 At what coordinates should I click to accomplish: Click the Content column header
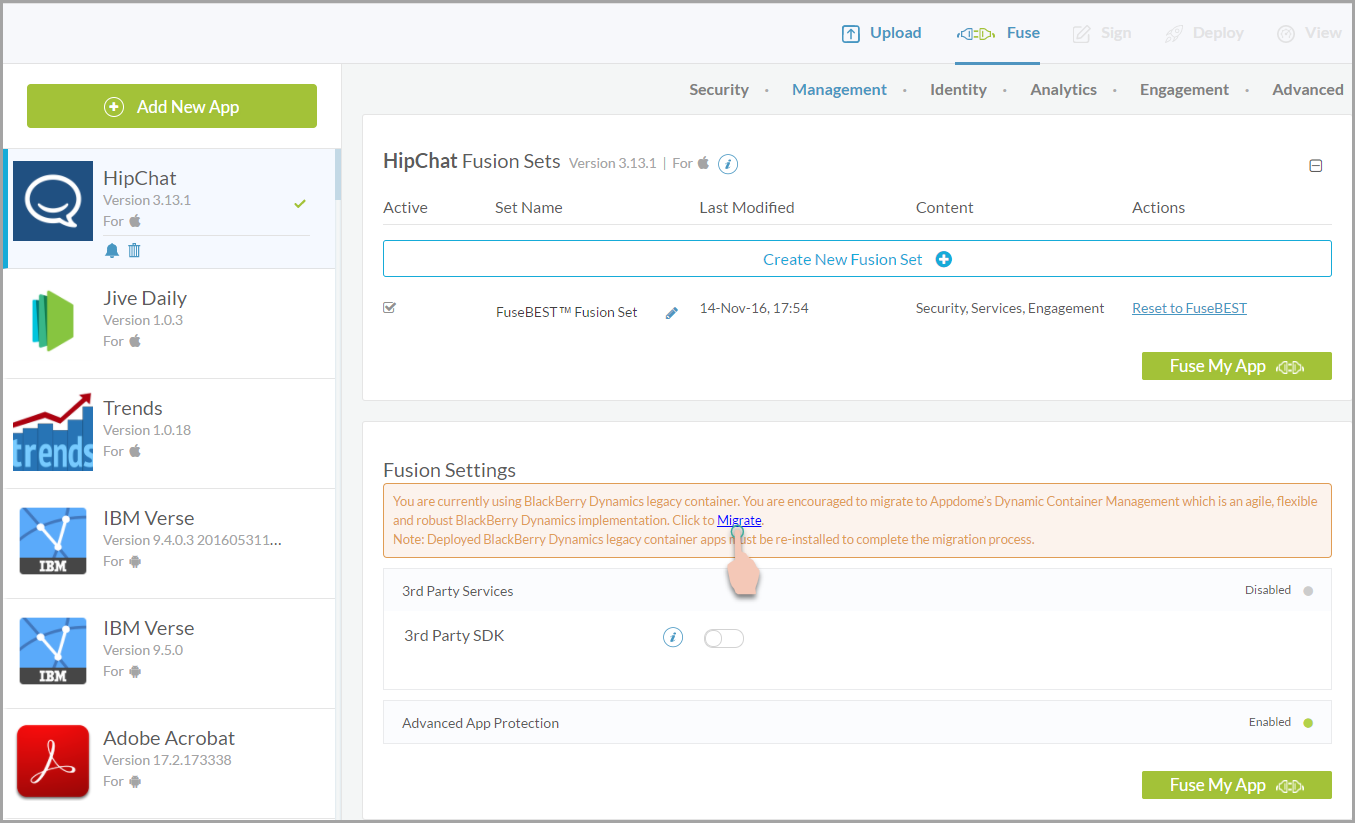[x=945, y=208]
